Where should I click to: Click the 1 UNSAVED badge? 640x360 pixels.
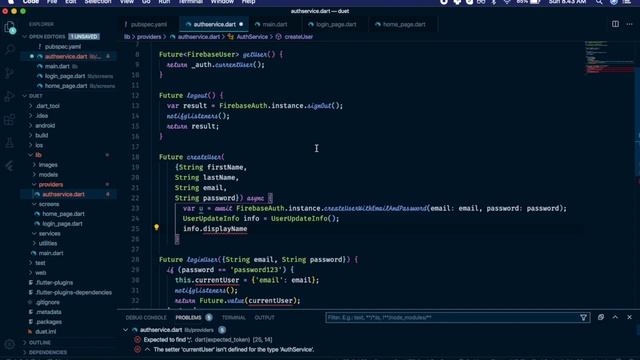click(x=84, y=37)
